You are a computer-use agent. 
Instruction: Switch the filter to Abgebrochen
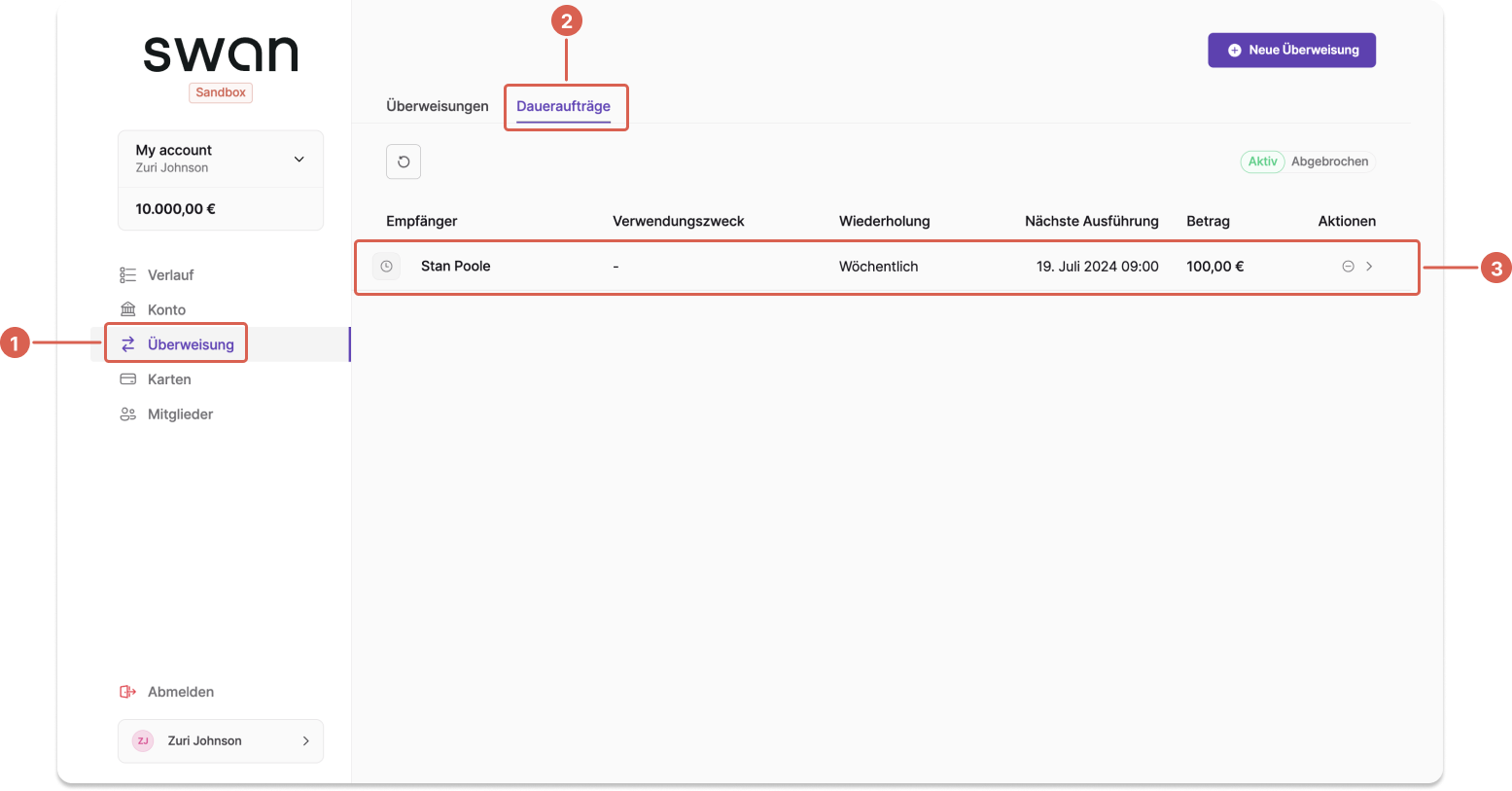tap(1329, 162)
